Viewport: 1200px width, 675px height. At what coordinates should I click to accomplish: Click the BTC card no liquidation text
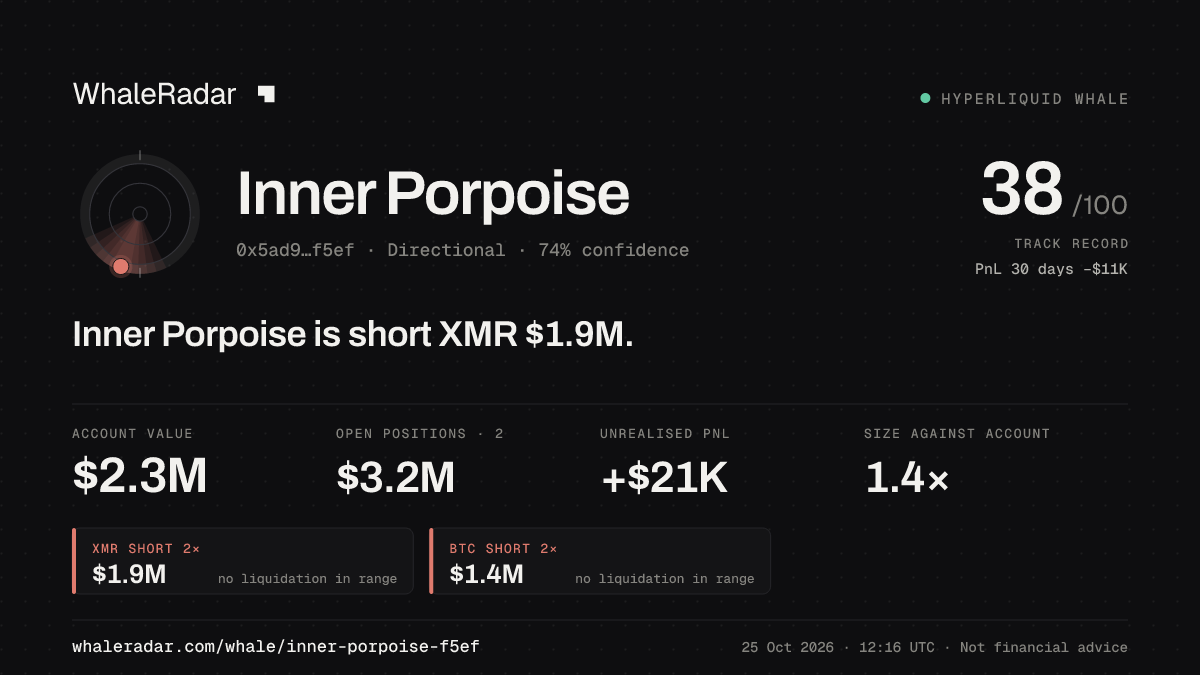click(x=665, y=579)
